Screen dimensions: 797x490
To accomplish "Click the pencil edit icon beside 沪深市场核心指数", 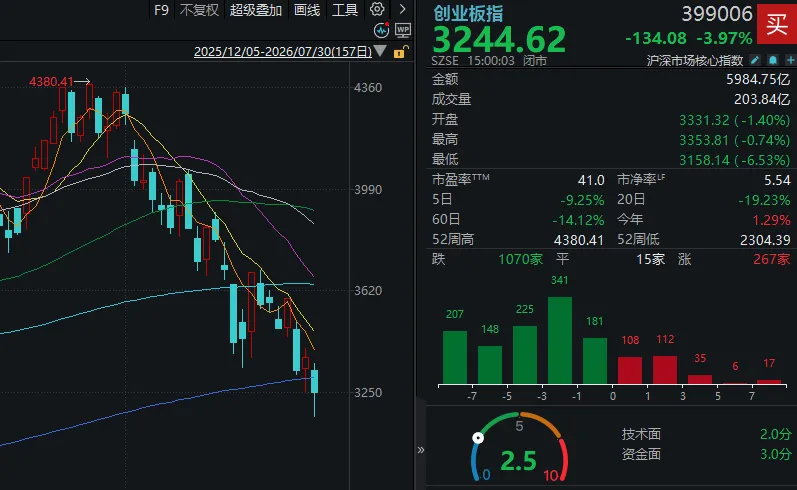I will pos(755,60).
